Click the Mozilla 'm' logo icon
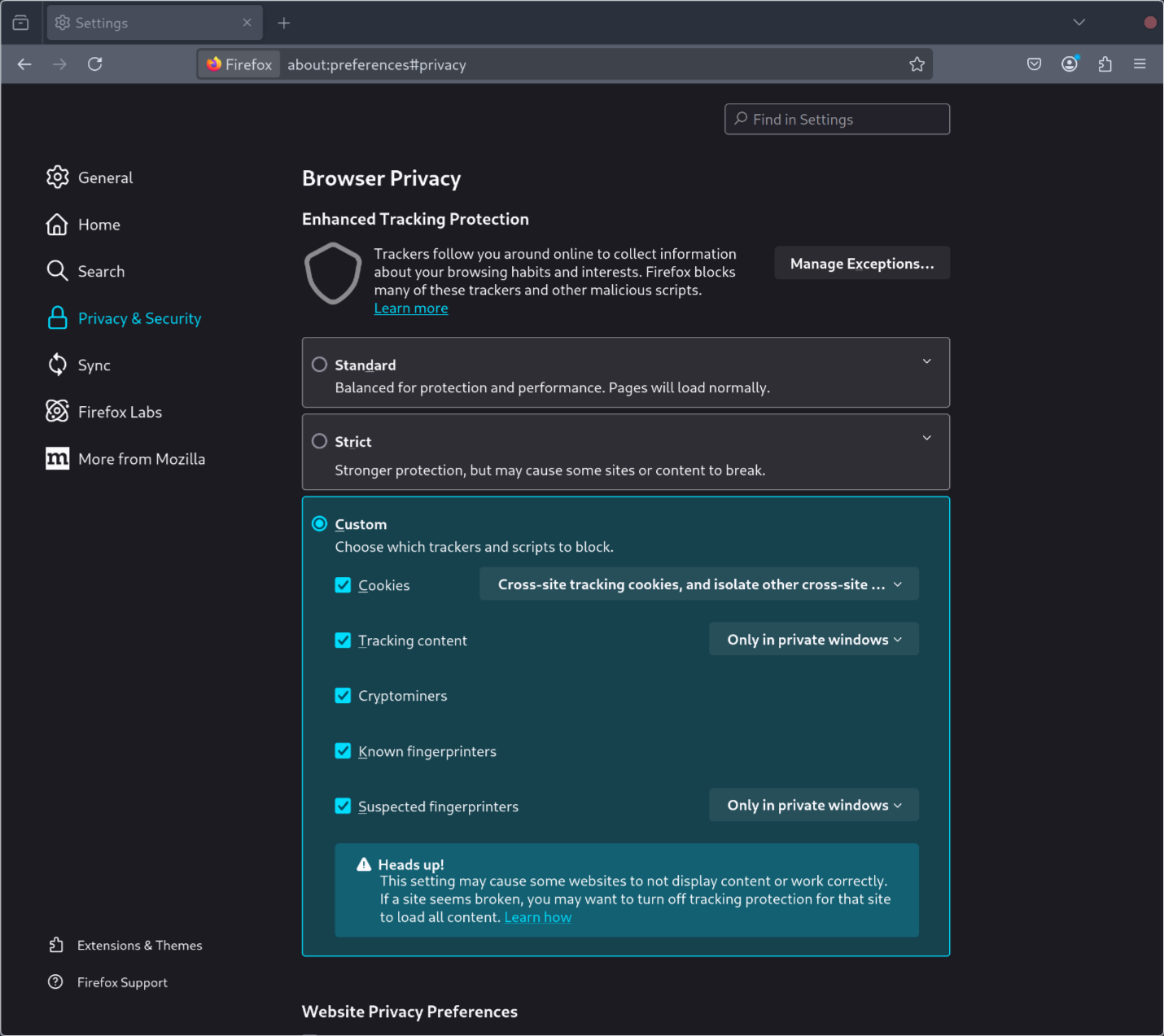Screen dimensions: 1164x1036 57,459
